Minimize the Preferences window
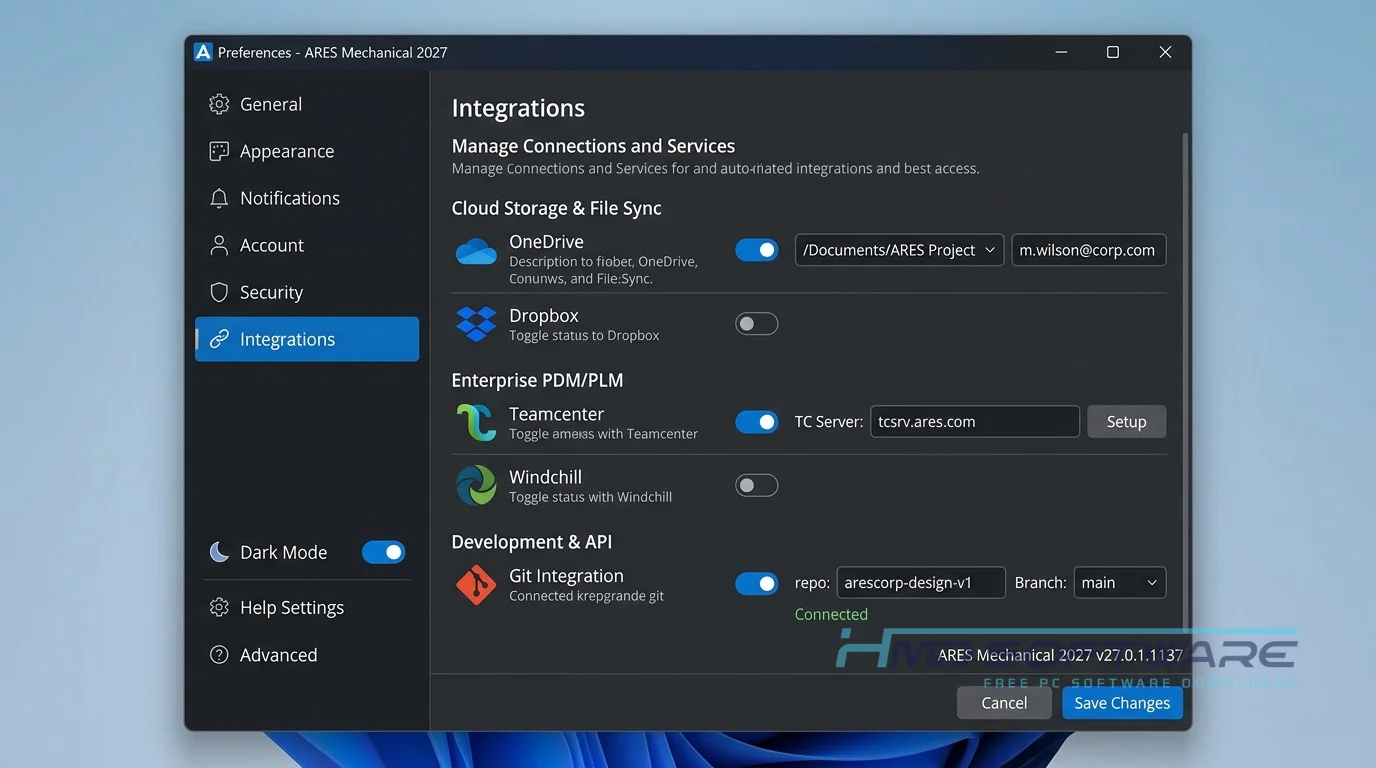1376x768 pixels. click(1060, 52)
